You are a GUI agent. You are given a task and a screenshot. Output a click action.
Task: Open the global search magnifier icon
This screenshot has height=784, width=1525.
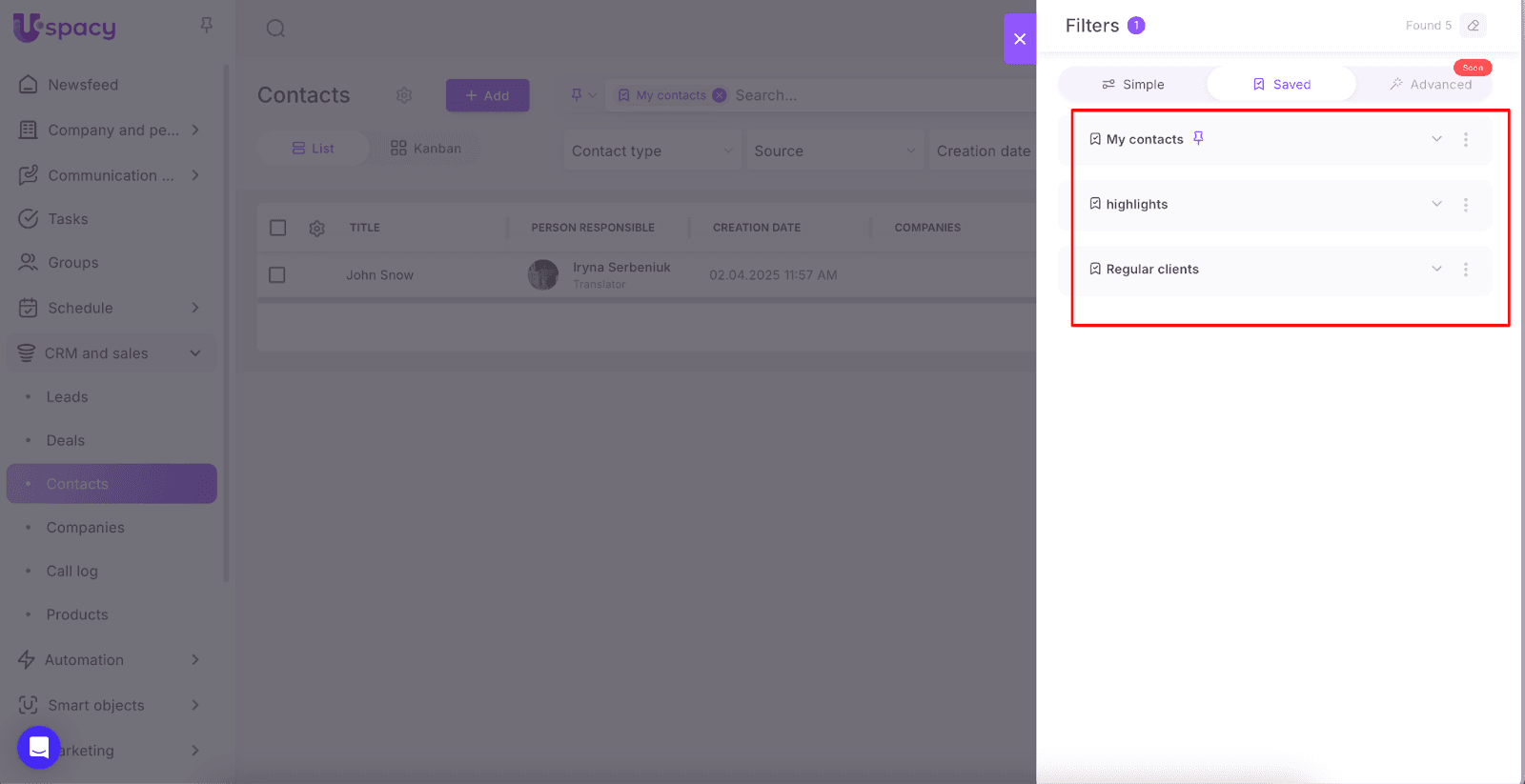point(275,28)
